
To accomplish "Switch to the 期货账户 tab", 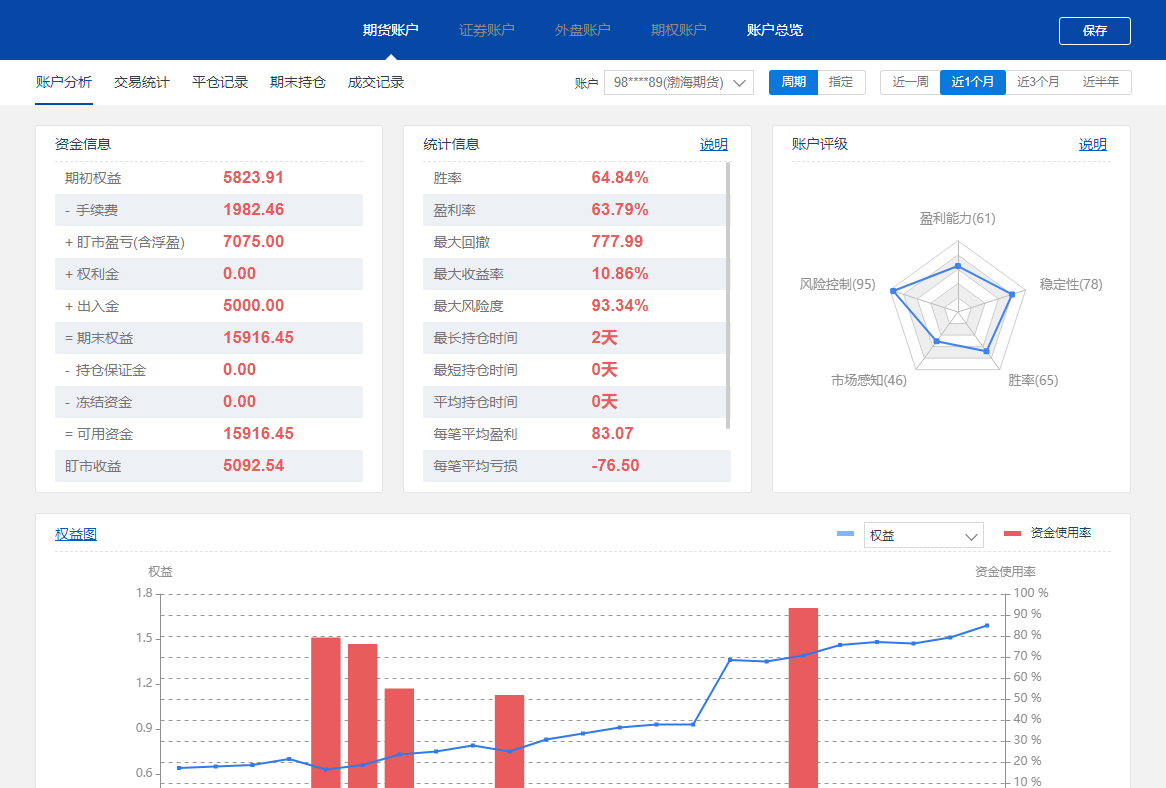I will point(390,30).
